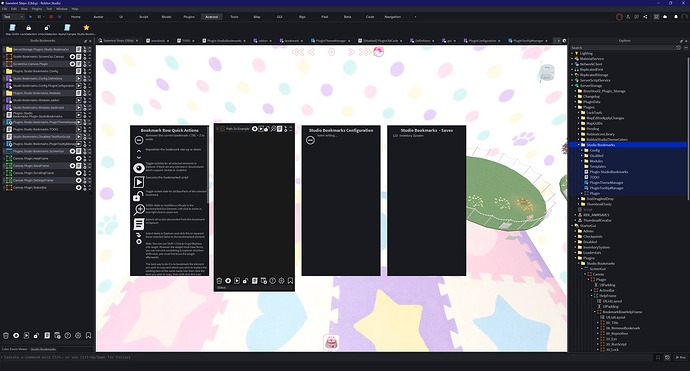This screenshot has width=690, height=371.
Task: Collapse the ServerStorage node in Explorer
Action: [572, 85]
